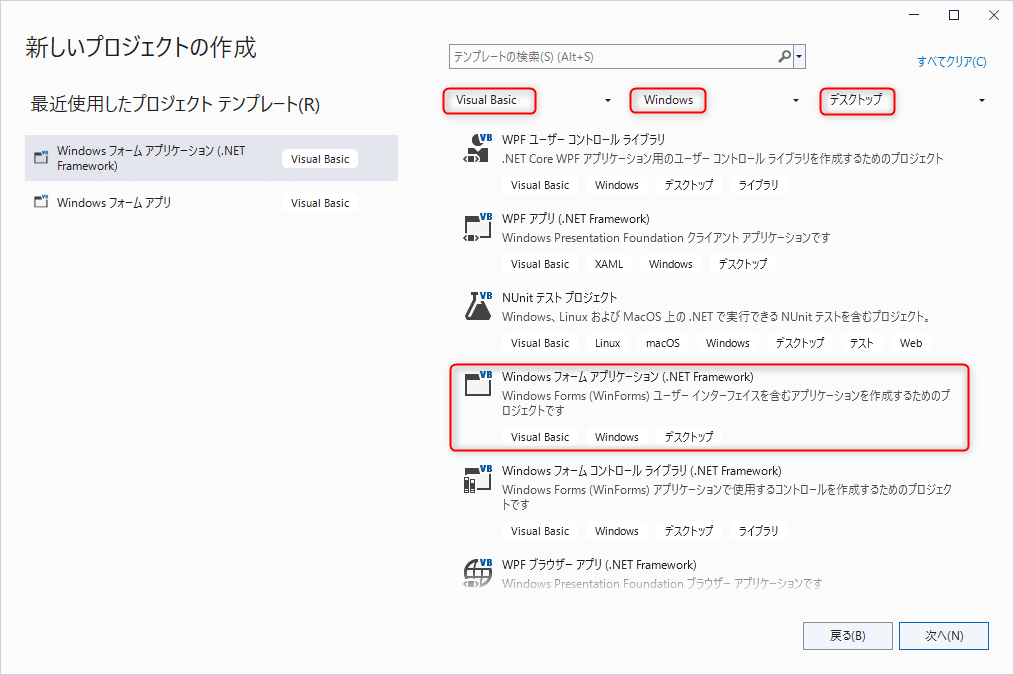Select WPF ブラウザー アプリ (.NET Framework) title
Viewport: 1014px width, 675px height.
(x=599, y=564)
